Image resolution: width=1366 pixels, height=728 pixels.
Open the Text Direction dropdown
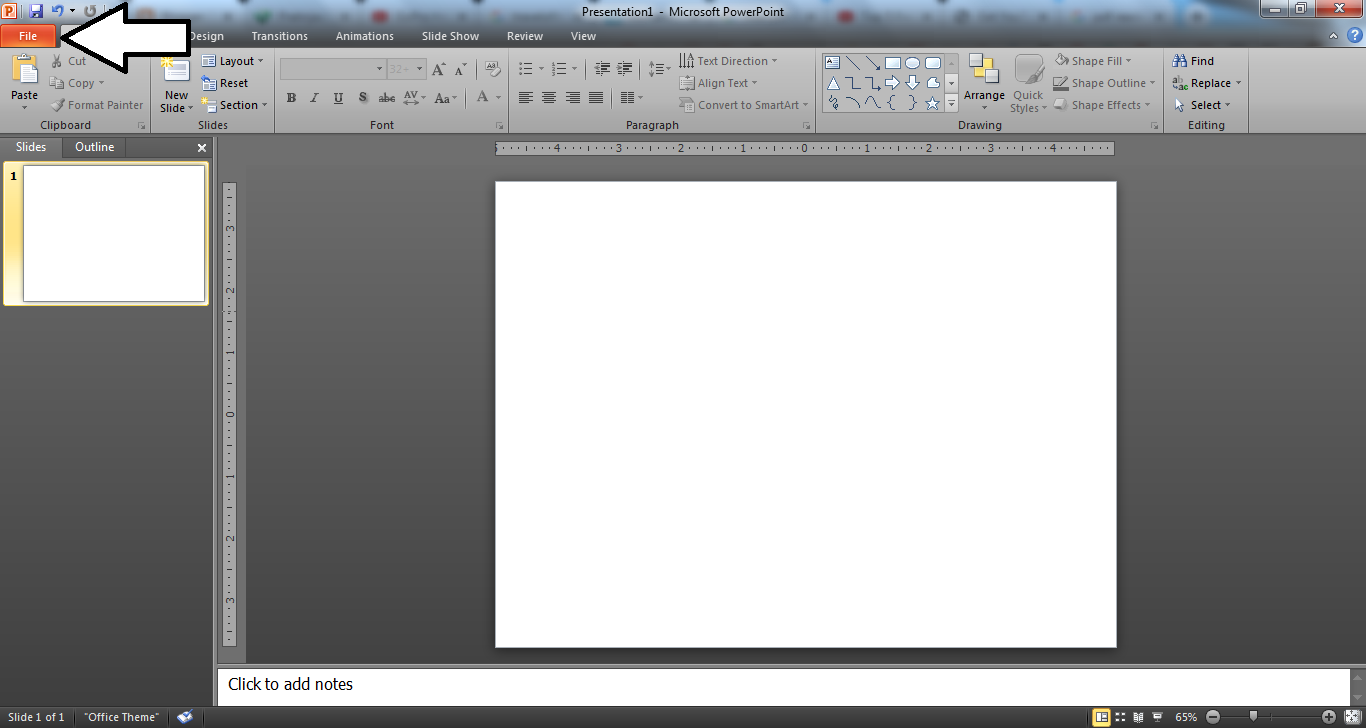[x=727, y=61]
